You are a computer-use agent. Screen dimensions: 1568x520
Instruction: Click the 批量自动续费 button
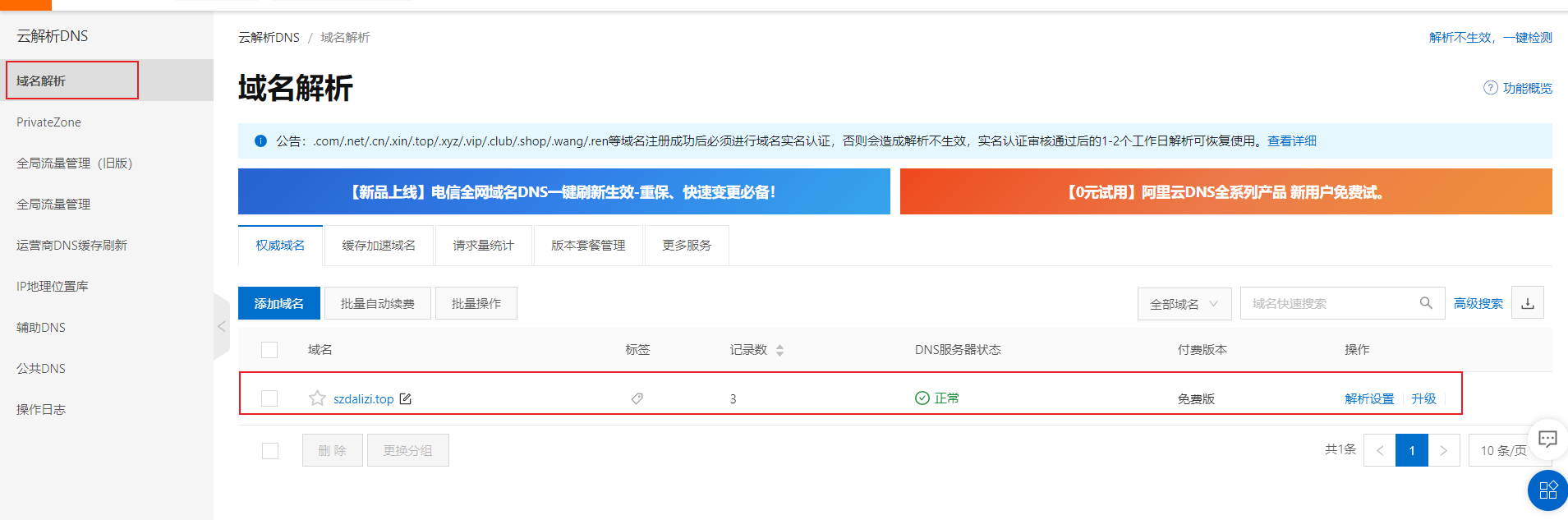(x=378, y=304)
